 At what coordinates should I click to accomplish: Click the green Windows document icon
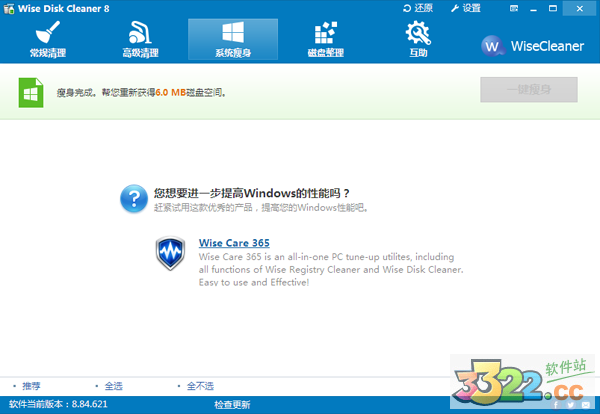[x=31, y=93]
